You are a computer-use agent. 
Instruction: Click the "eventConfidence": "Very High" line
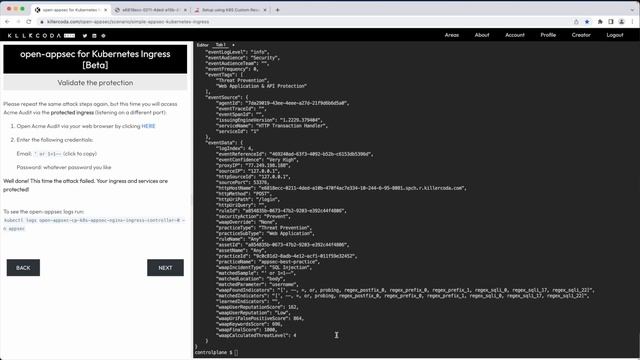tap(257, 160)
